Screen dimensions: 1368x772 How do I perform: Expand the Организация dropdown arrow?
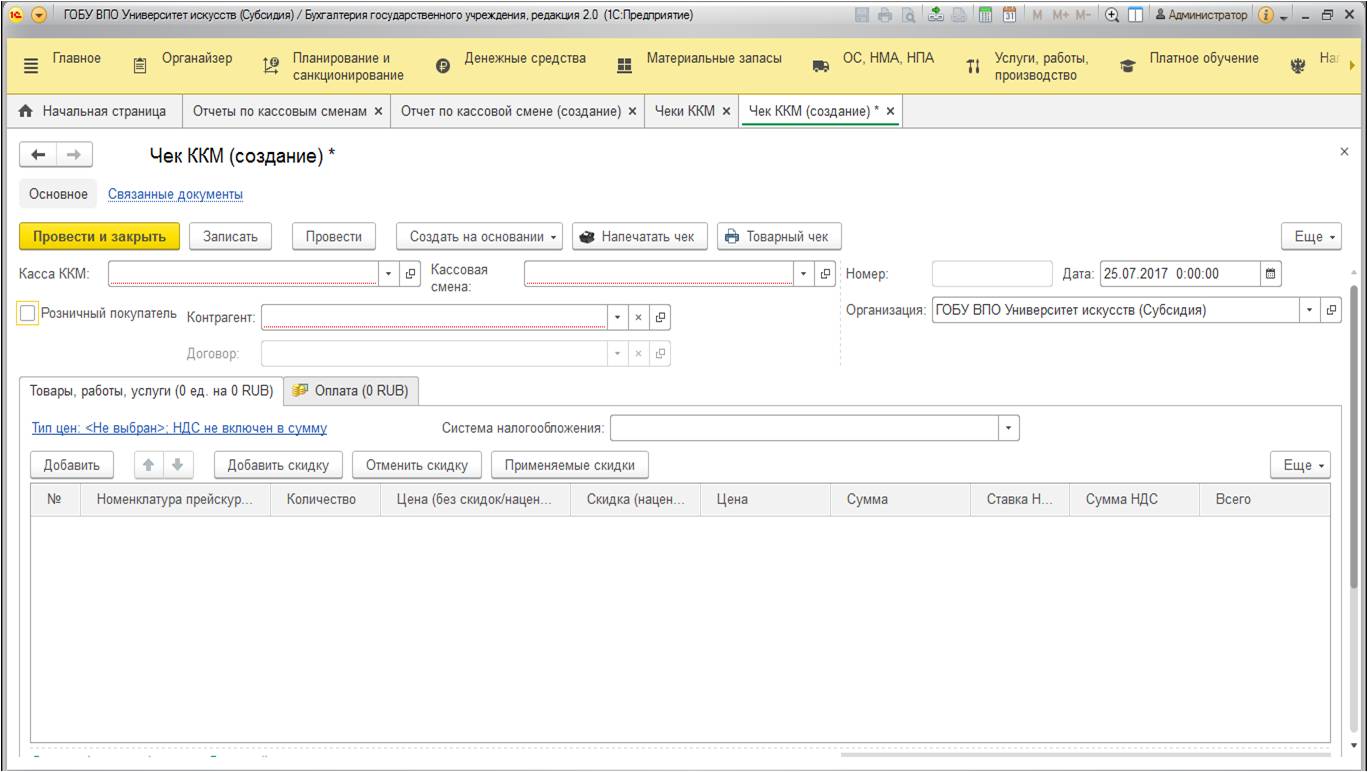(x=1311, y=310)
